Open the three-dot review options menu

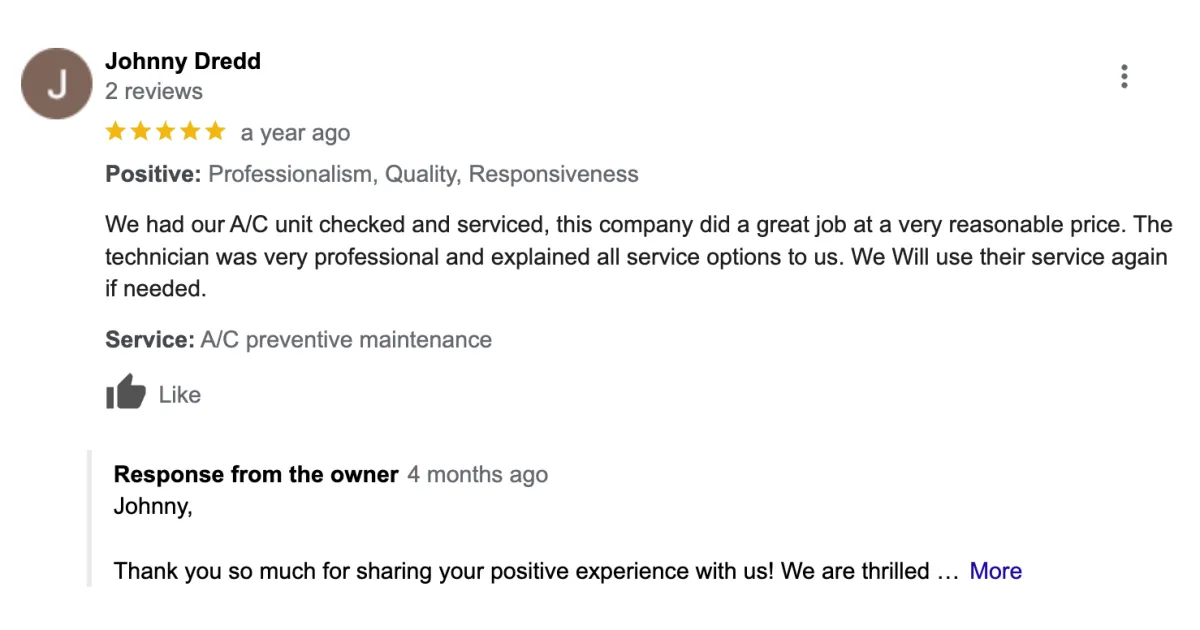[1125, 76]
